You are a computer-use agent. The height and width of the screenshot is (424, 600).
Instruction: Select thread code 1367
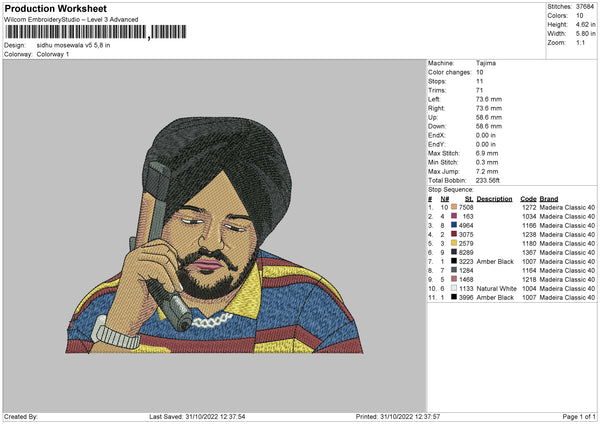click(x=529, y=253)
